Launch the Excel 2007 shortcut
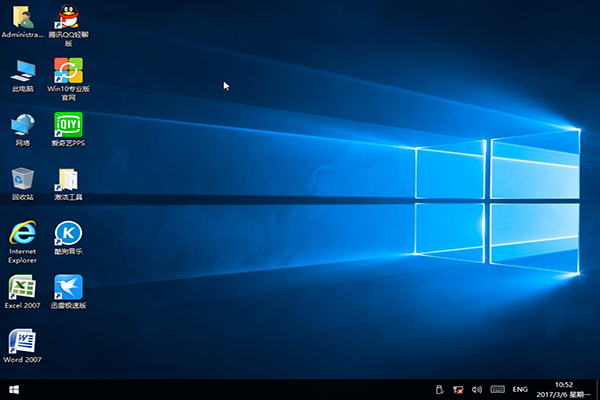The height and width of the screenshot is (400, 600). click(22, 287)
